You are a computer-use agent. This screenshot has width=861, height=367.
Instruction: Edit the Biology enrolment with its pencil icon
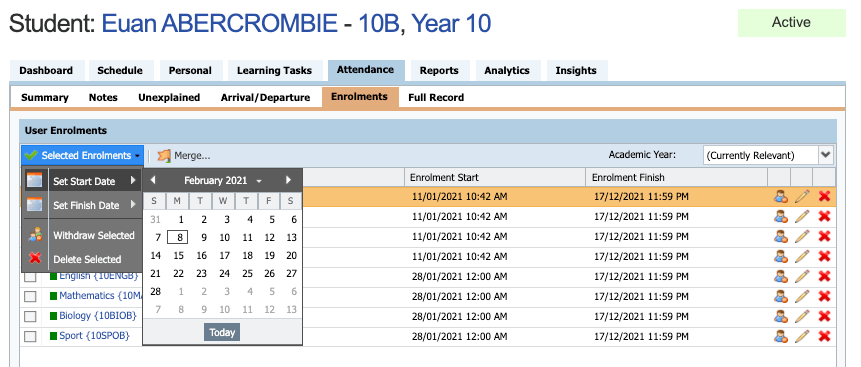(802, 316)
